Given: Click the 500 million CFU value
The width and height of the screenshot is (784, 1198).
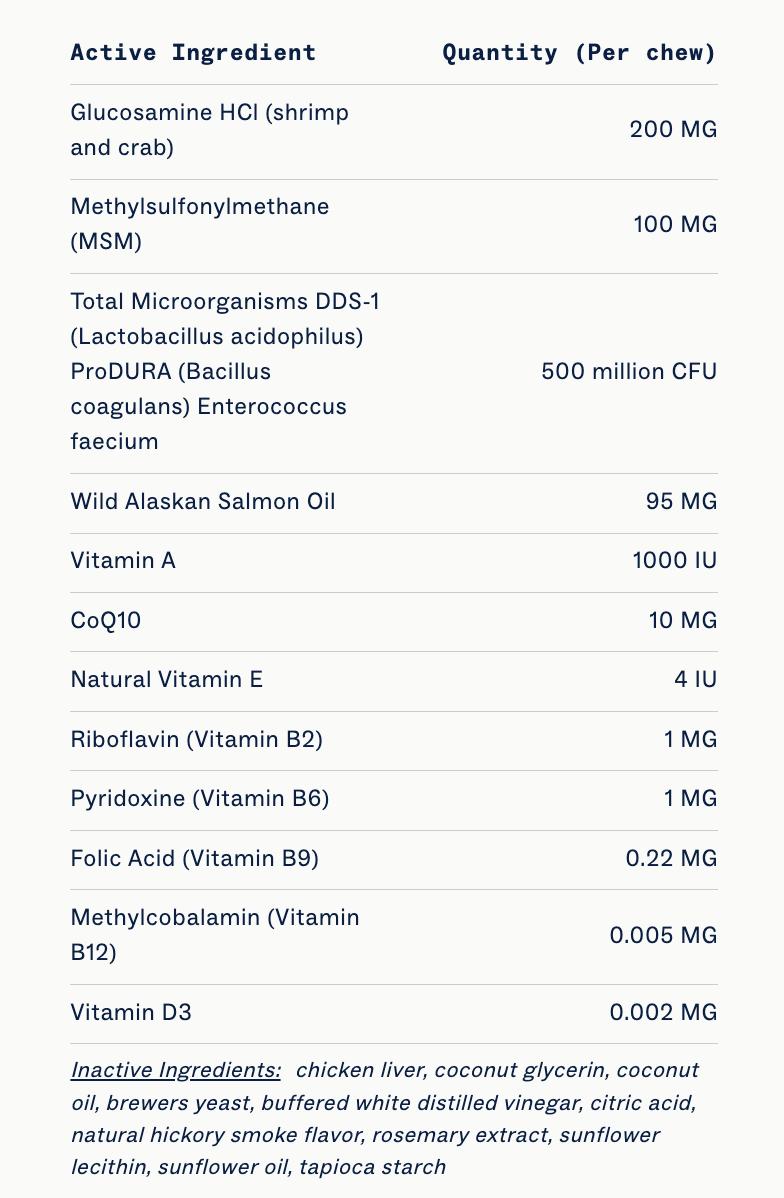Looking at the screenshot, I should coord(629,372).
